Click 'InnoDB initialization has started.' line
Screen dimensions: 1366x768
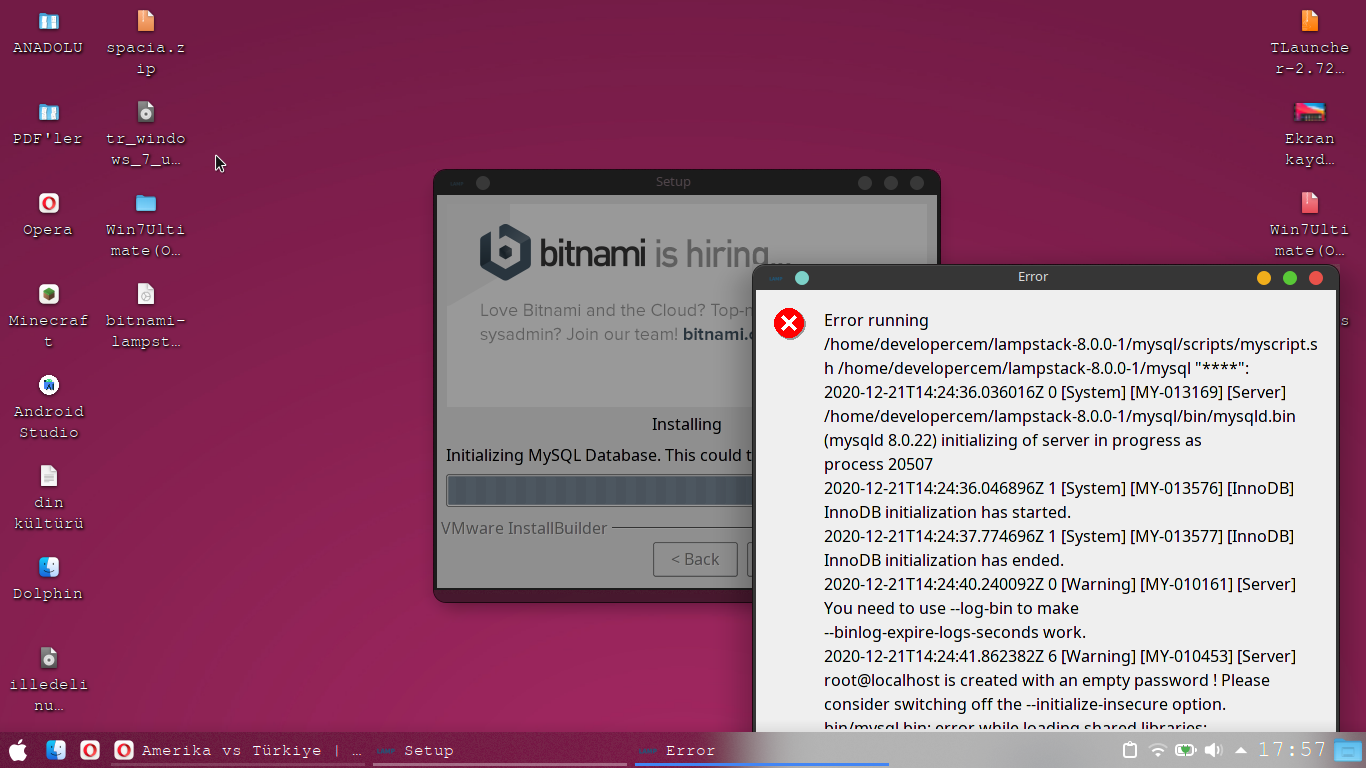pyautogui.click(x=947, y=512)
